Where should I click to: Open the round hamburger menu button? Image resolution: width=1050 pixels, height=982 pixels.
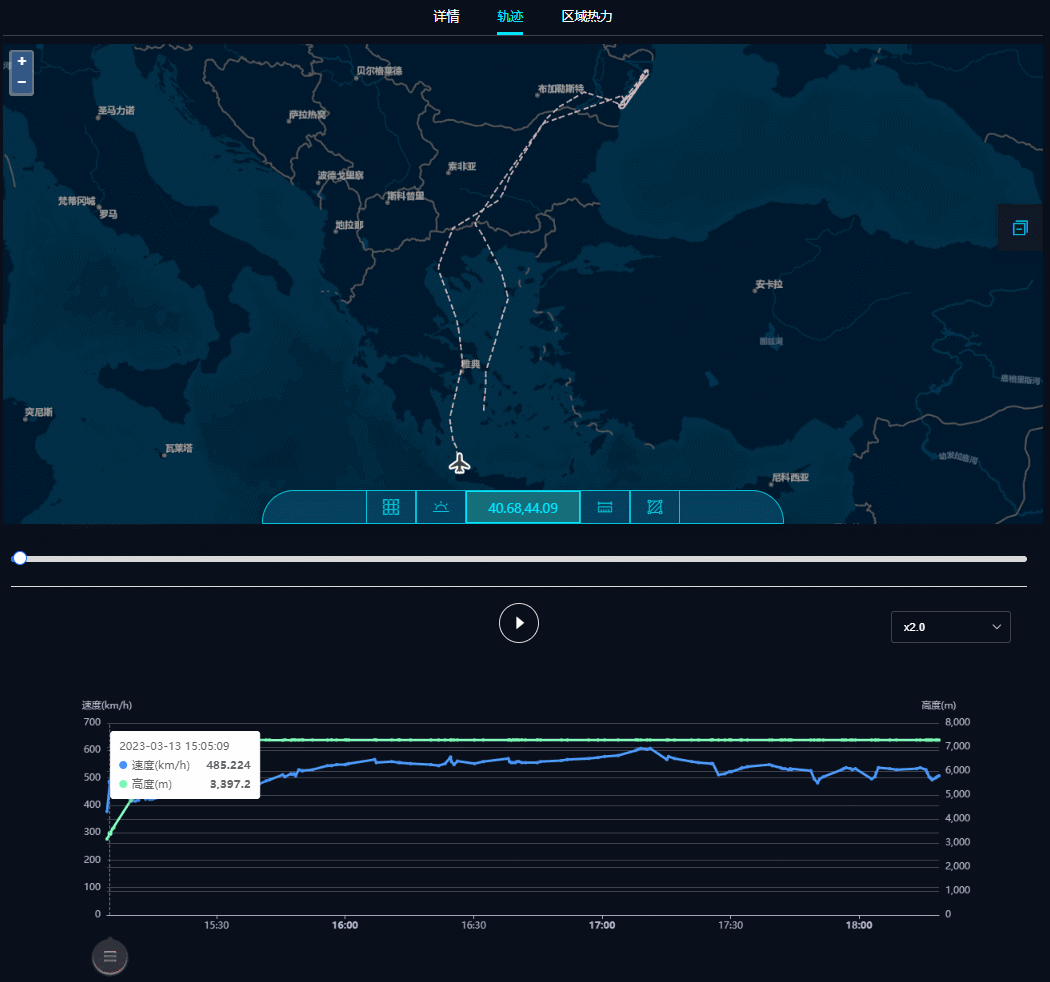110,956
